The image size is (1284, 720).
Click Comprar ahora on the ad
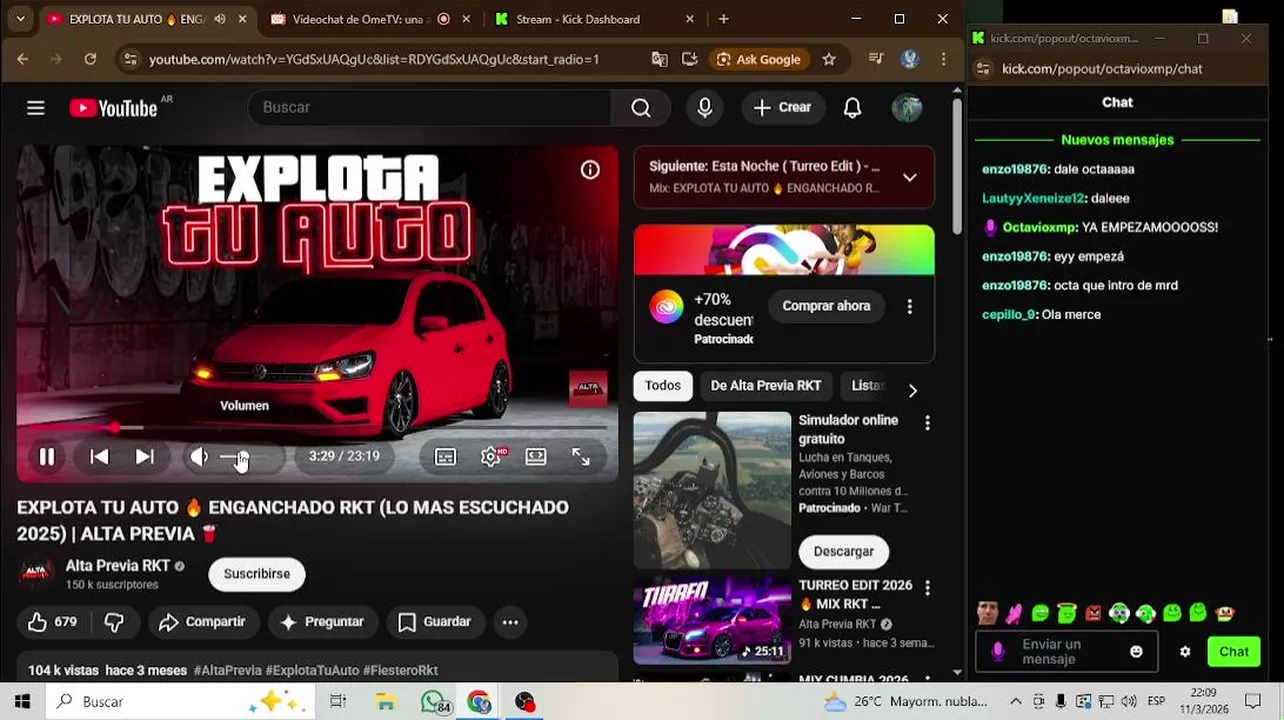point(826,306)
